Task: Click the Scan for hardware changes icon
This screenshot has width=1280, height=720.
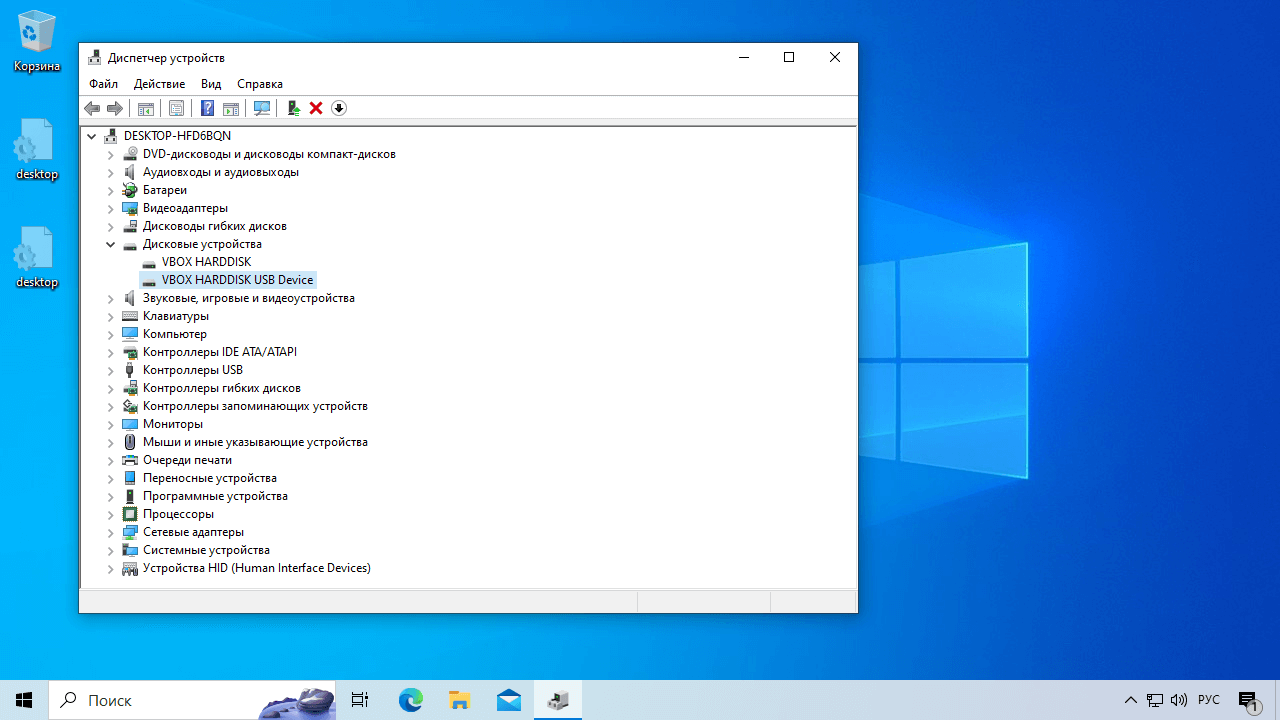Action: tap(262, 108)
